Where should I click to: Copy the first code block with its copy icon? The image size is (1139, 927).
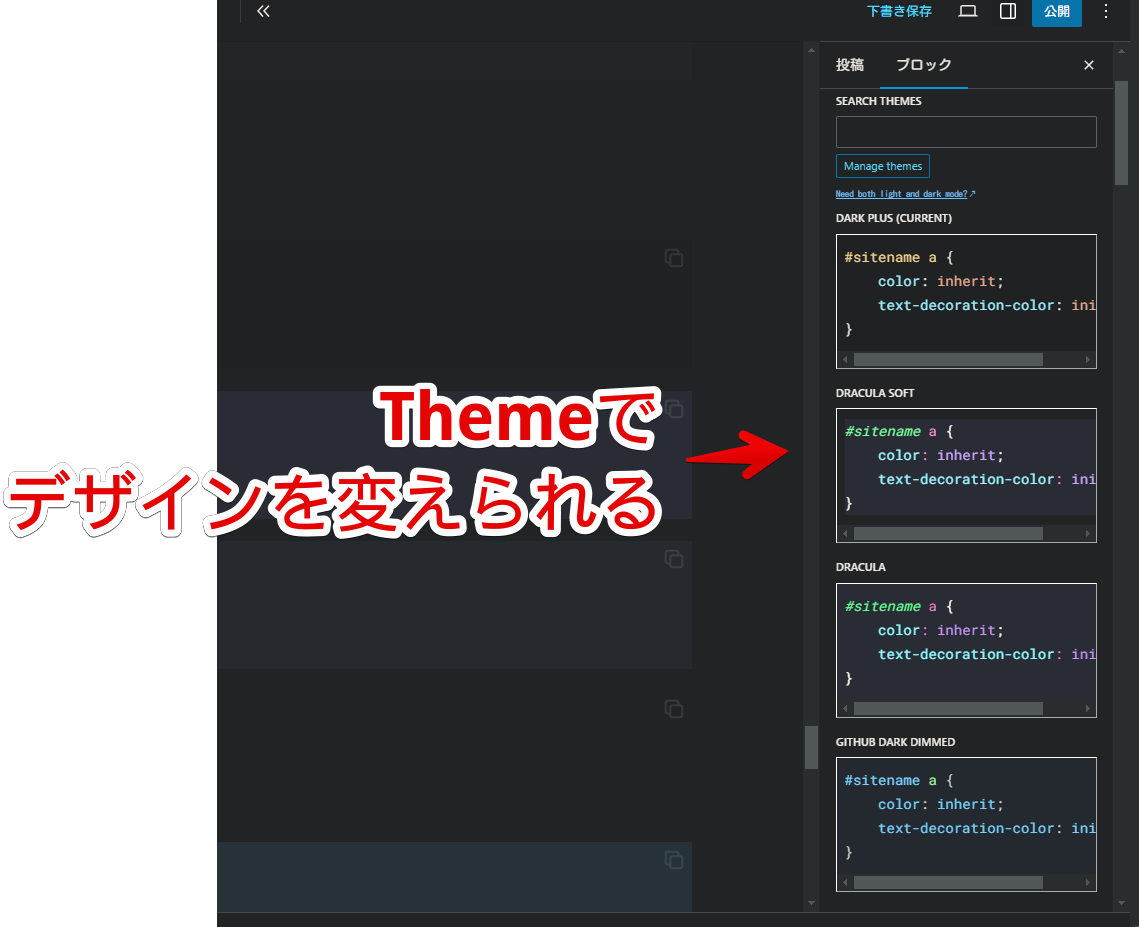pyautogui.click(x=674, y=258)
